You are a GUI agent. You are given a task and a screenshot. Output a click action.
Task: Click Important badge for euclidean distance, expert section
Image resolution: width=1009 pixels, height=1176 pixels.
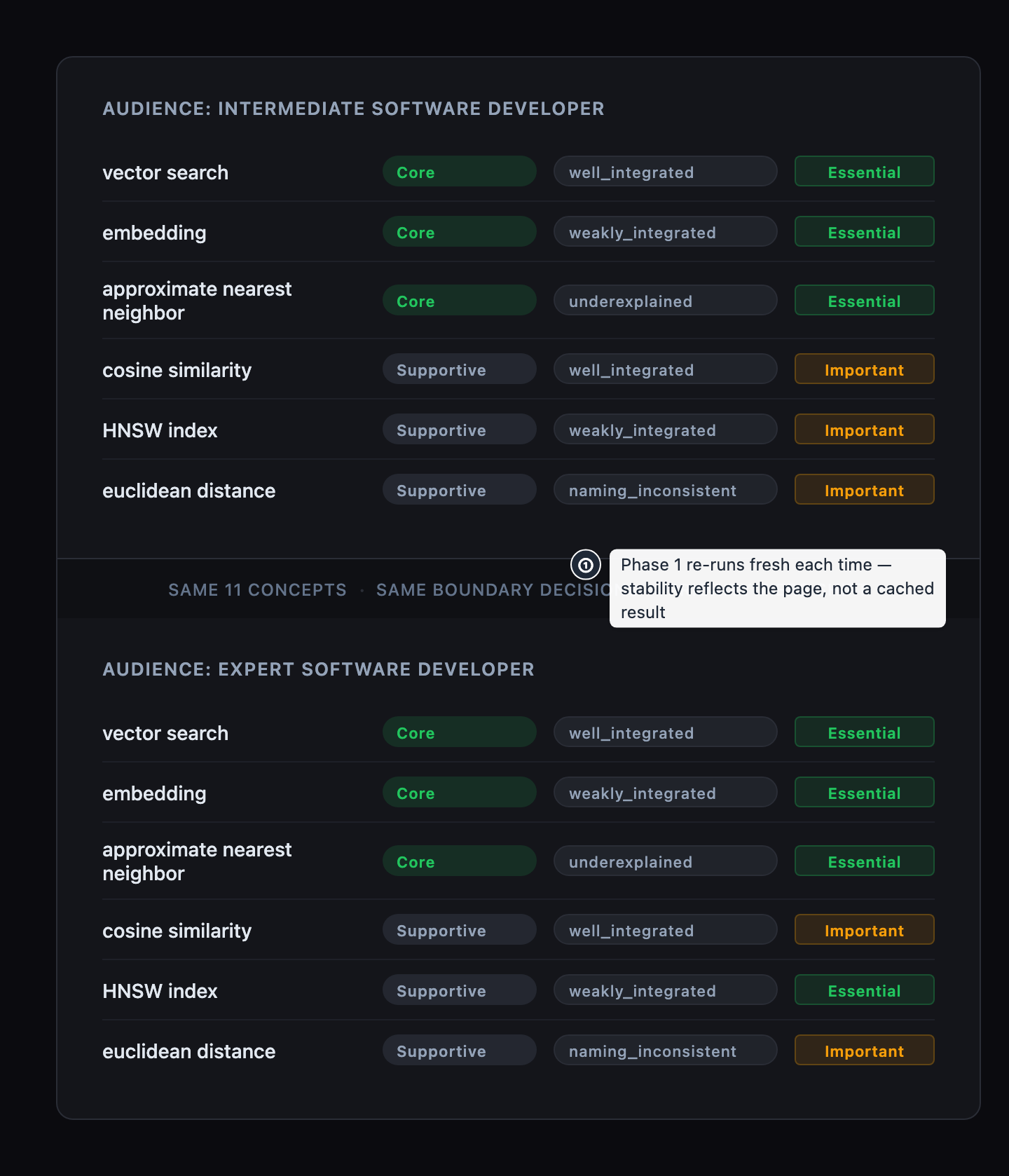[865, 1051]
